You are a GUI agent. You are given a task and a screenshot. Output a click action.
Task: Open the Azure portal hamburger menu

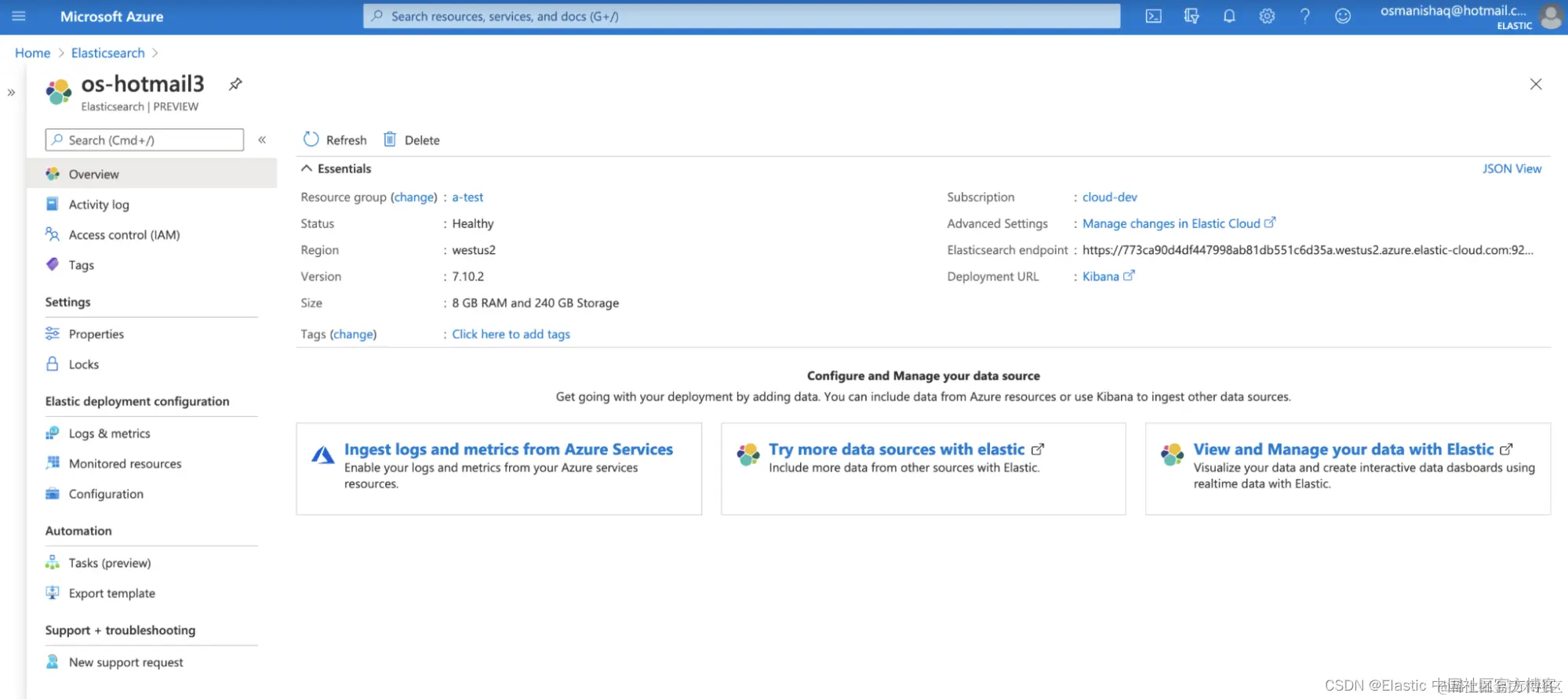tap(19, 16)
